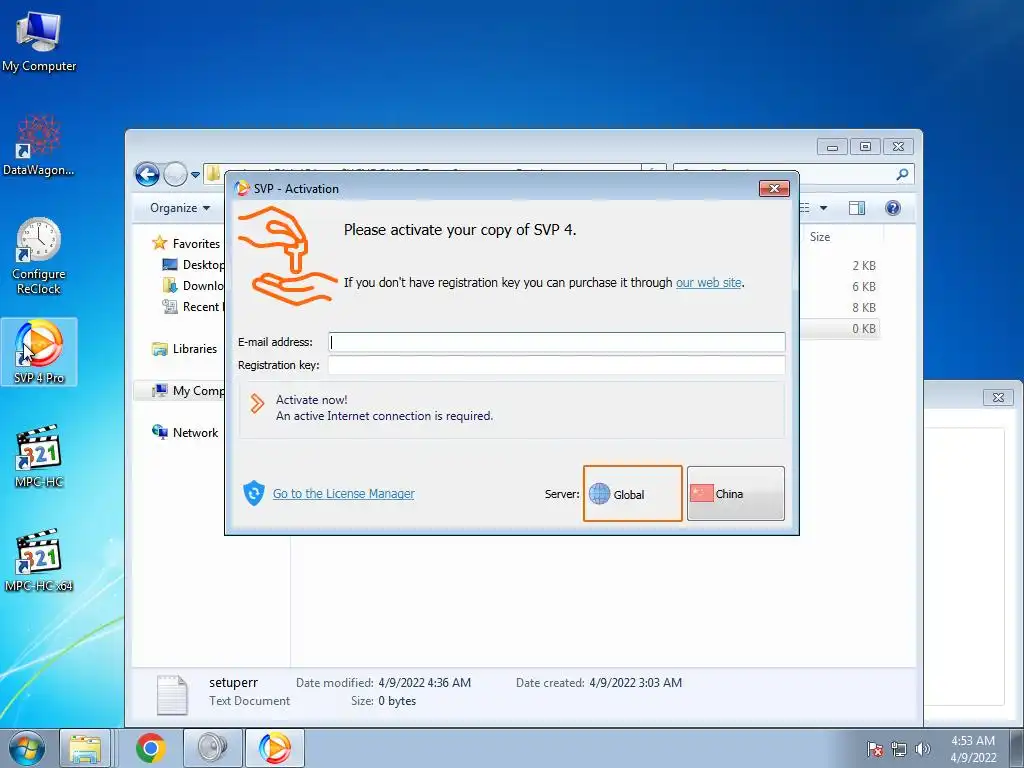Open Explorer help question mark icon
The height and width of the screenshot is (768, 1024).
tap(893, 208)
